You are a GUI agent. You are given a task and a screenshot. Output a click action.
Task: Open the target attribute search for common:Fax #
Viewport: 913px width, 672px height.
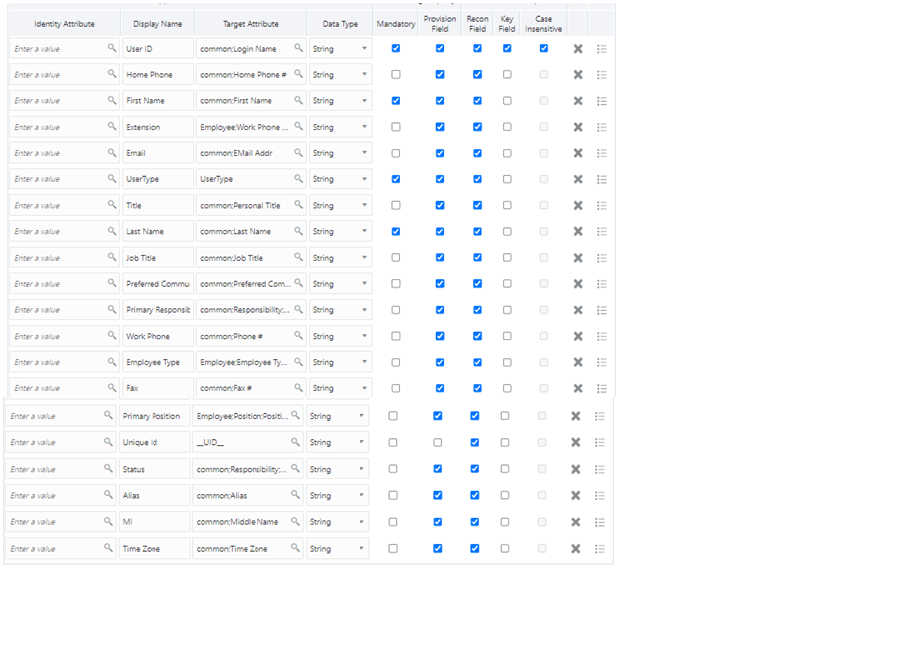pos(297,388)
